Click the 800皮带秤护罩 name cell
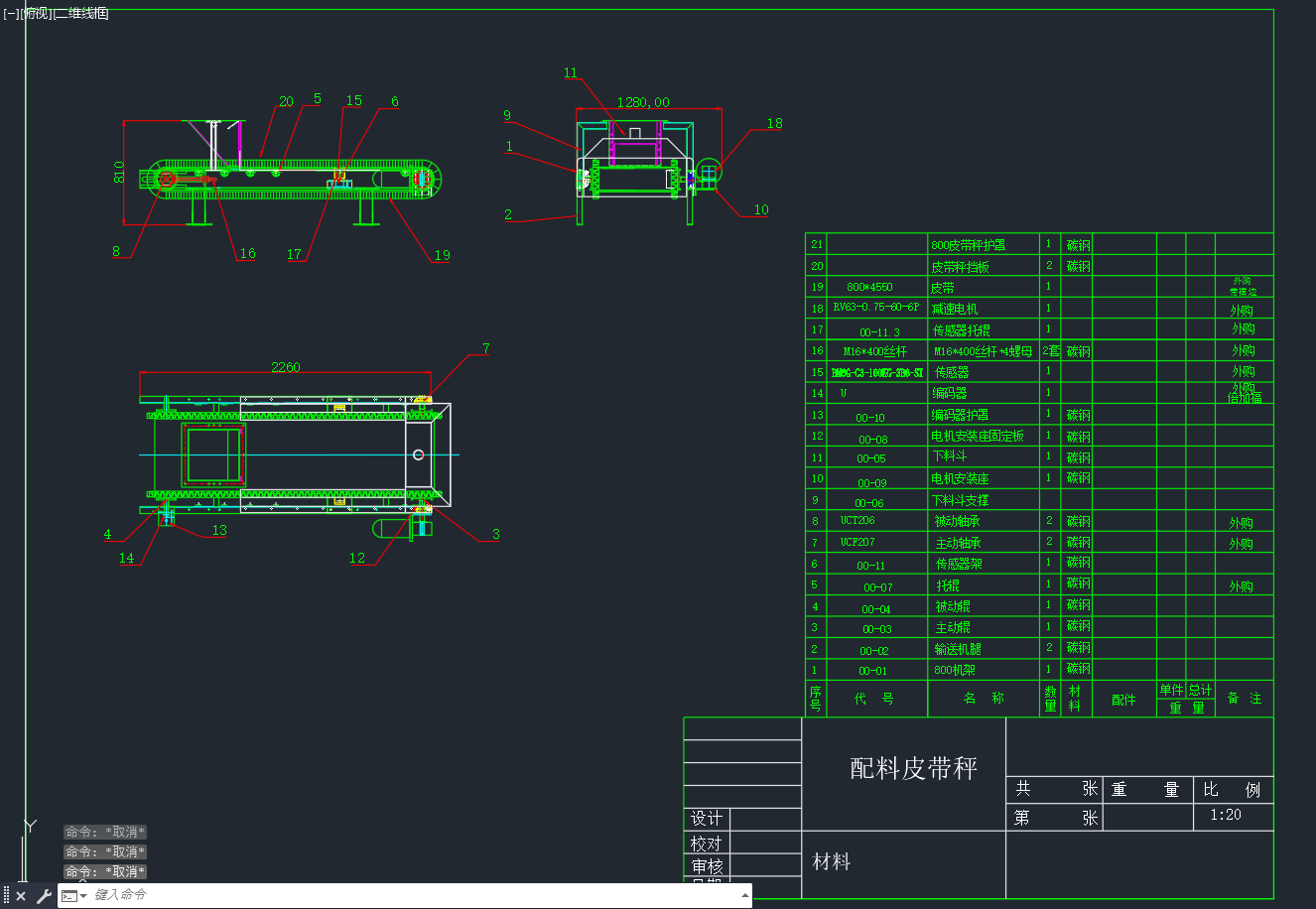This screenshot has height=909, width=1316. tap(968, 244)
